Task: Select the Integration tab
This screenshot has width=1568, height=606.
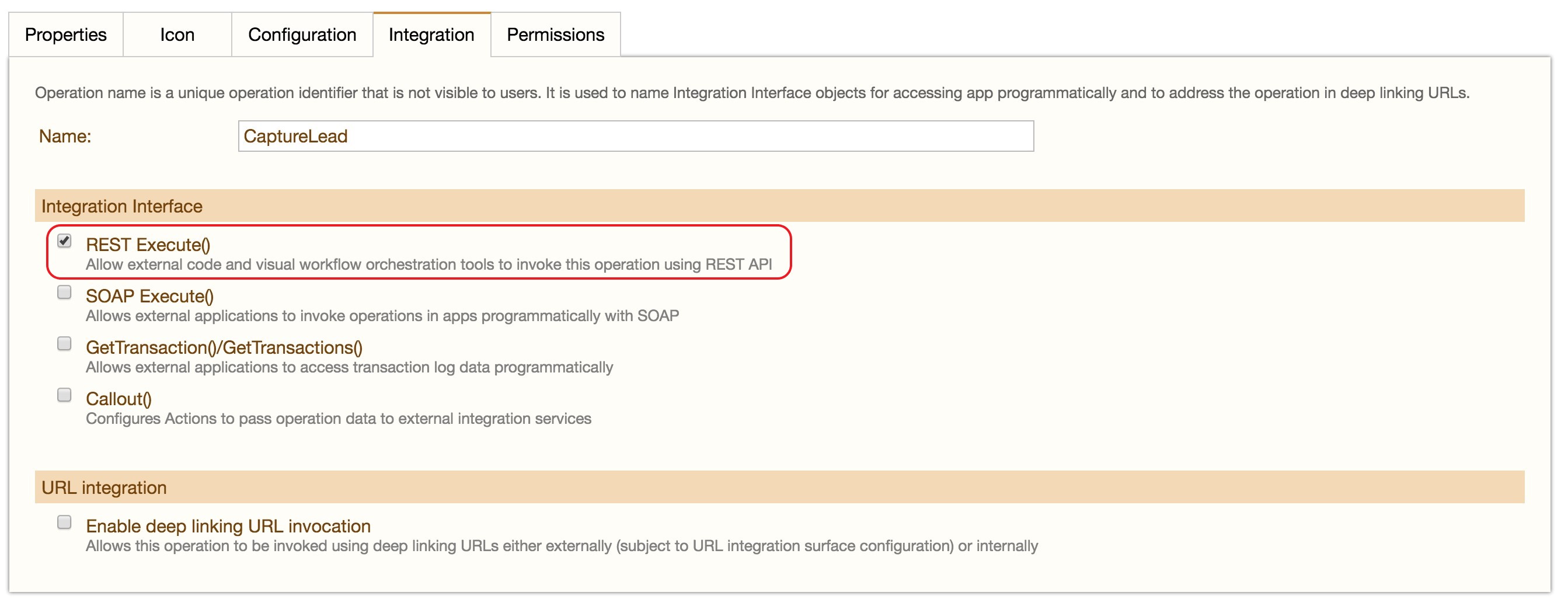Action: 431,34
